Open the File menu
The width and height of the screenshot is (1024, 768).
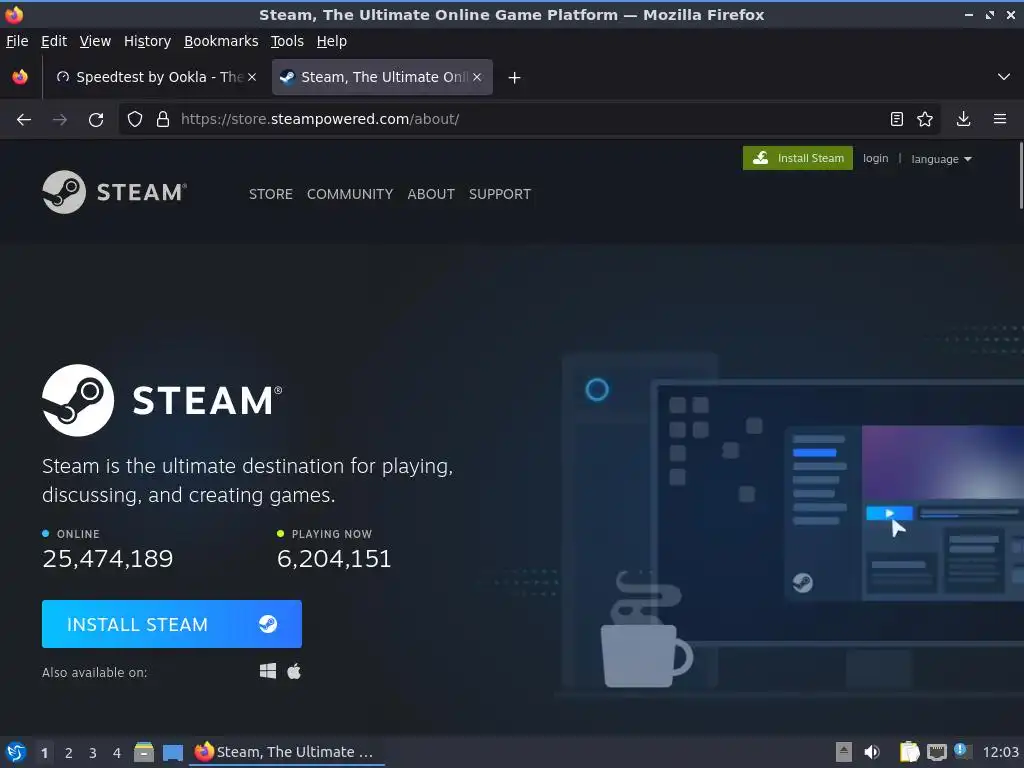pos(17,41)
